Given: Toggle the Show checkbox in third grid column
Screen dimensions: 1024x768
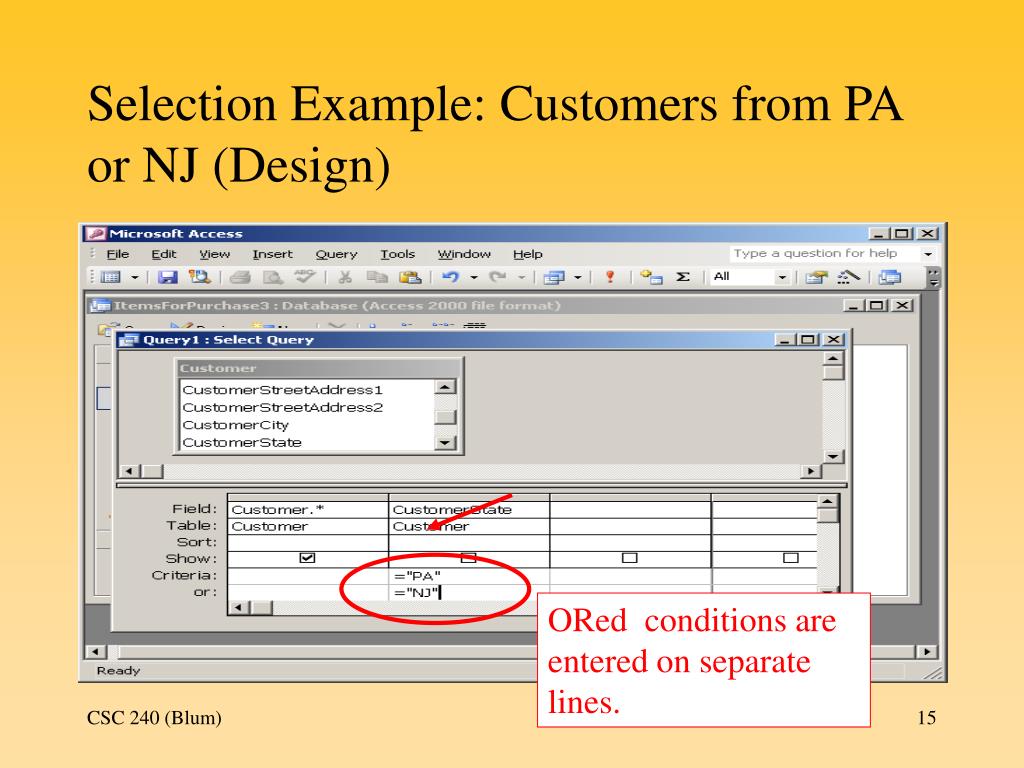Looking at the screenshot, I should (630, 558).
